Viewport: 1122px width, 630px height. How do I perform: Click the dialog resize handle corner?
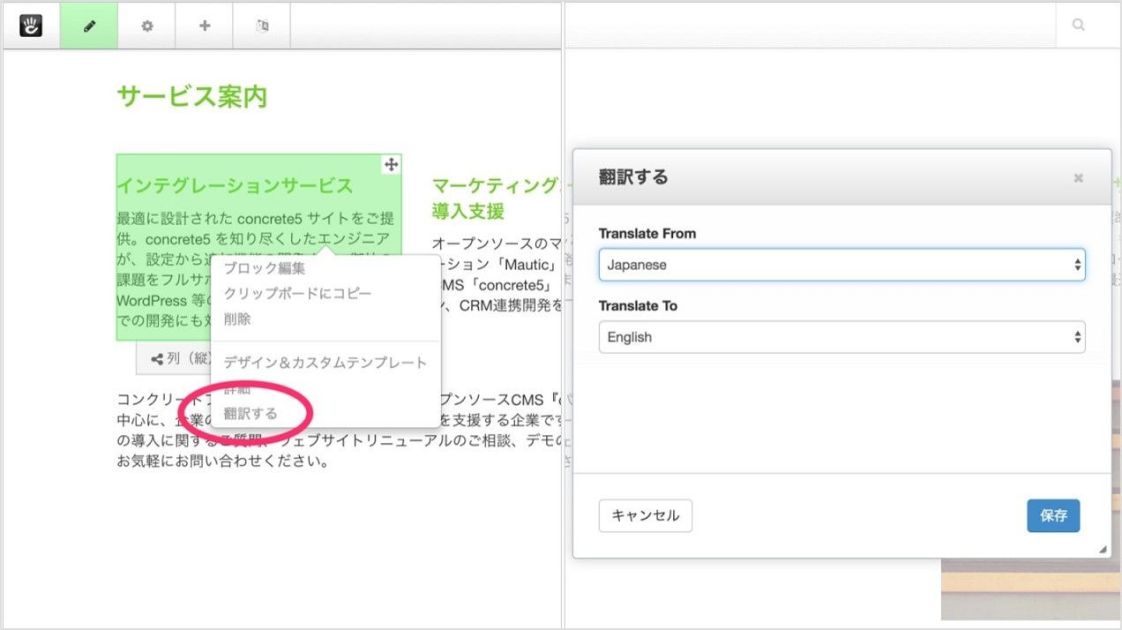point(1103,549)
